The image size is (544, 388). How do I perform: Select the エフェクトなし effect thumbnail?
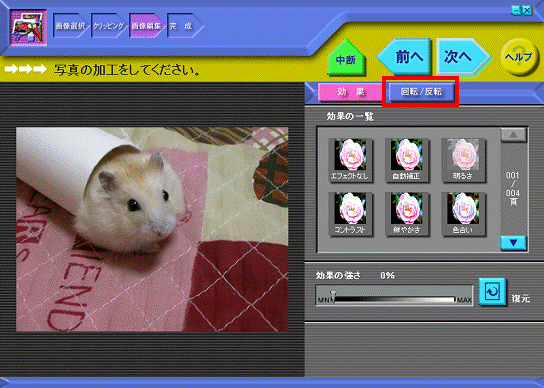(350, 160)
